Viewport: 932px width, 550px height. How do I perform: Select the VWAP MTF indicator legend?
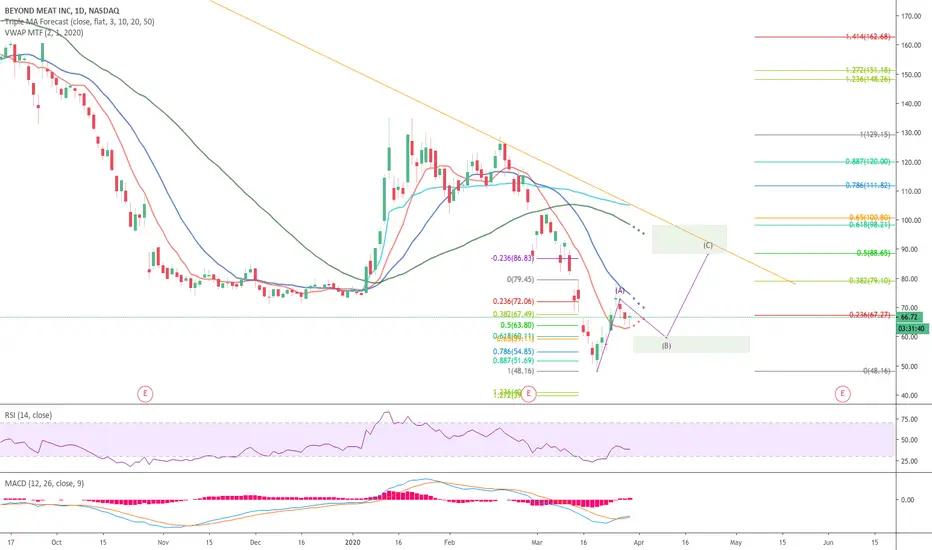44,33
